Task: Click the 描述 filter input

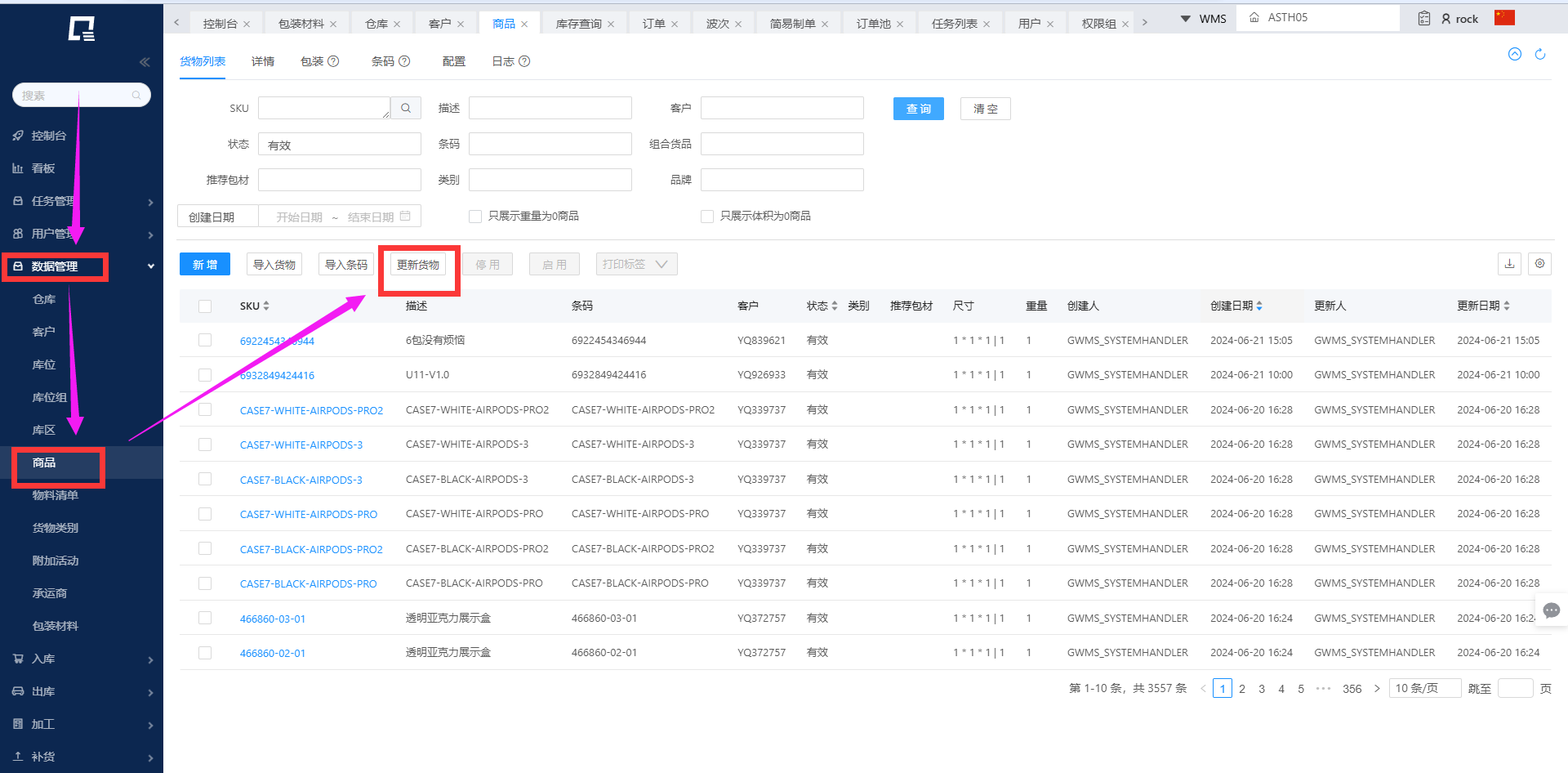Action: [x=550, y=108]
